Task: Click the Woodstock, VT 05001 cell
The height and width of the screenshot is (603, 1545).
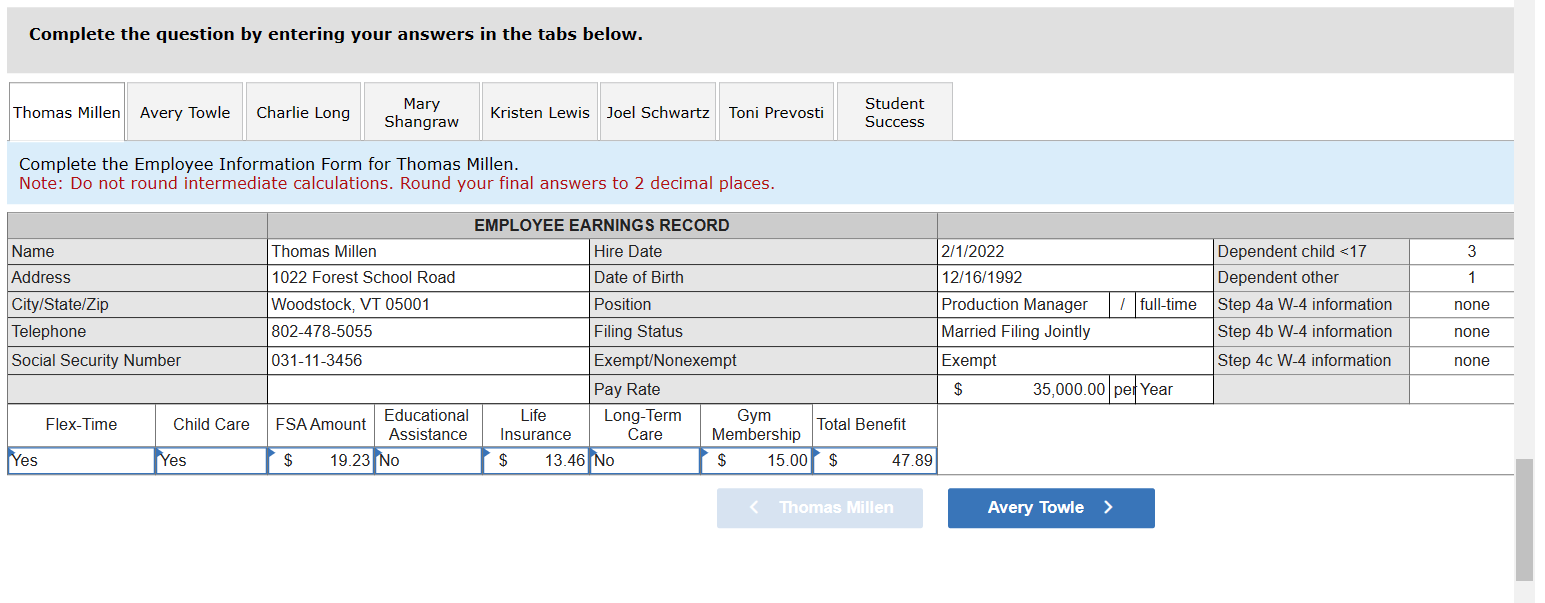Action: coord(430,305)
